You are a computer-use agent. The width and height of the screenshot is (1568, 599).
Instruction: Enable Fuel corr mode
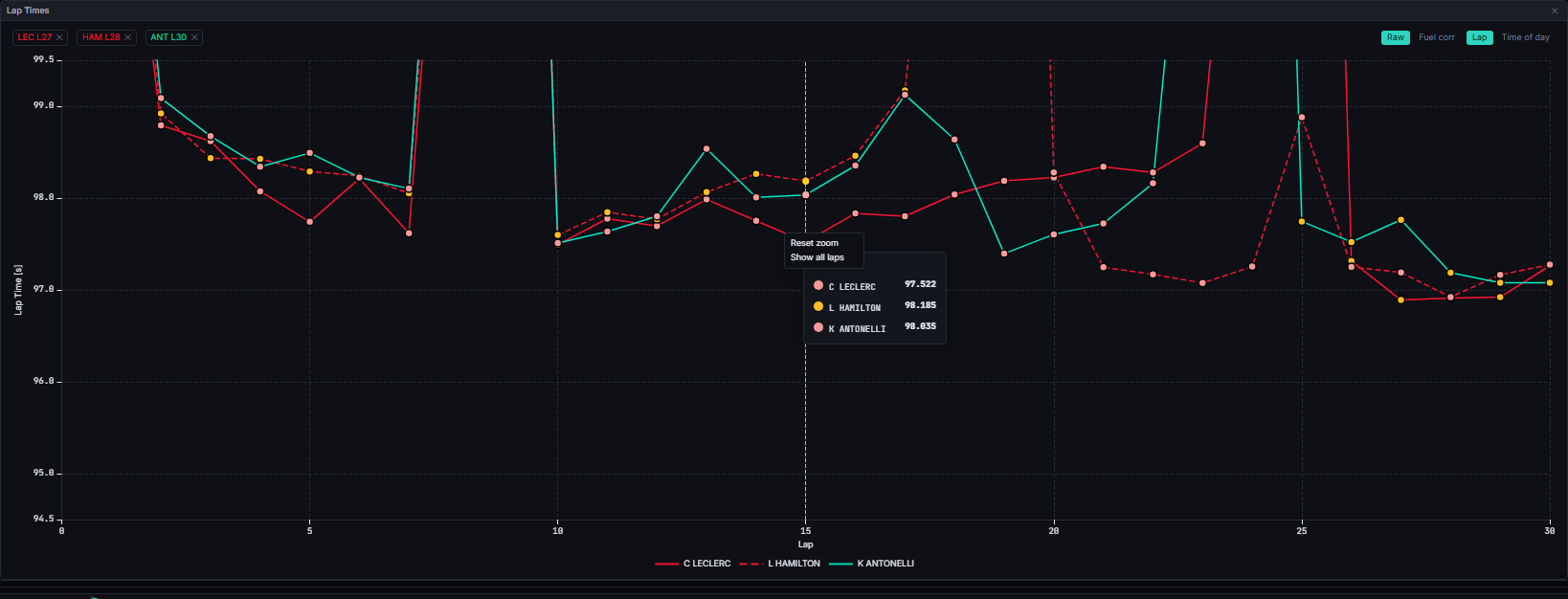click(x=1437, y=37)
